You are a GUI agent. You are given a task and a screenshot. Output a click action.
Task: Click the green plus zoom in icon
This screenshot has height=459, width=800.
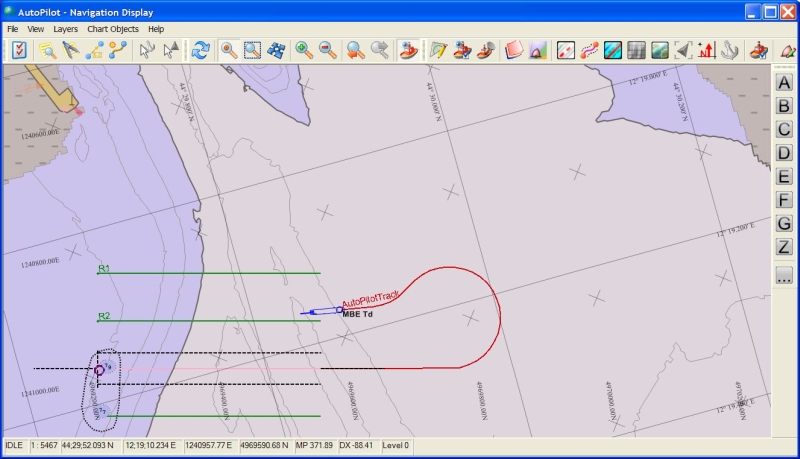(x=302, y=50)
